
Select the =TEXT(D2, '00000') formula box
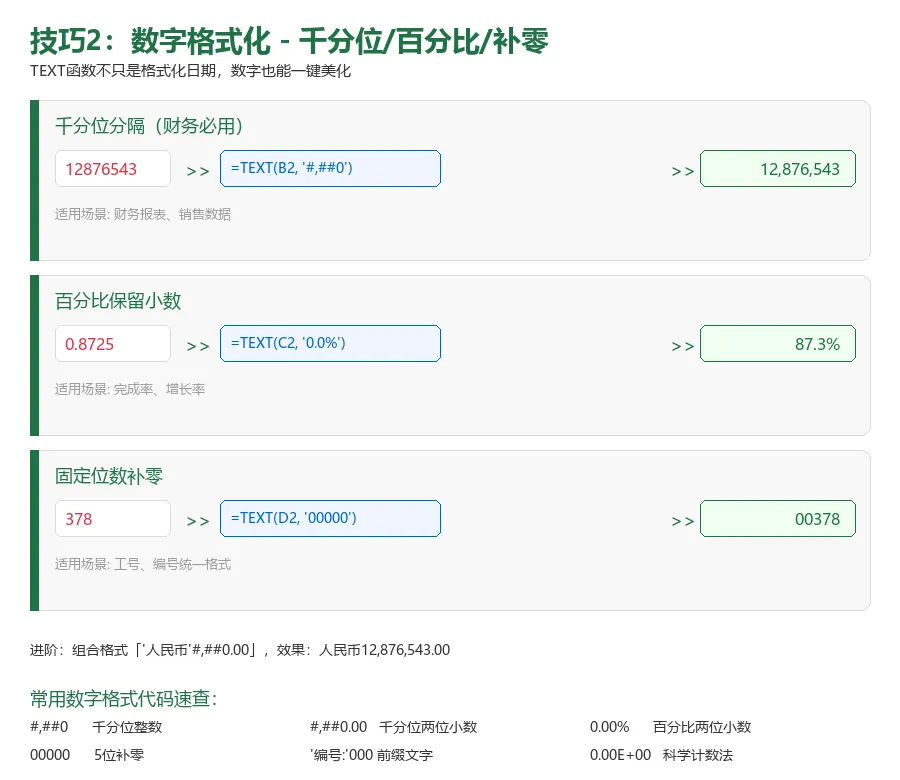coord(330,519)
